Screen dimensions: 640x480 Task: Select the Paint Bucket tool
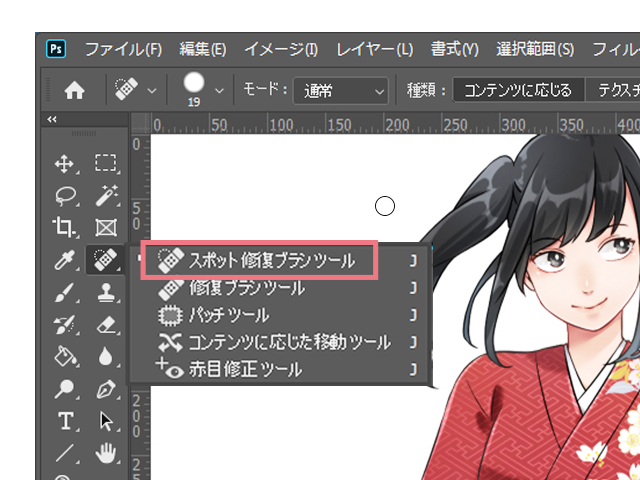click(x=65, y=357)
